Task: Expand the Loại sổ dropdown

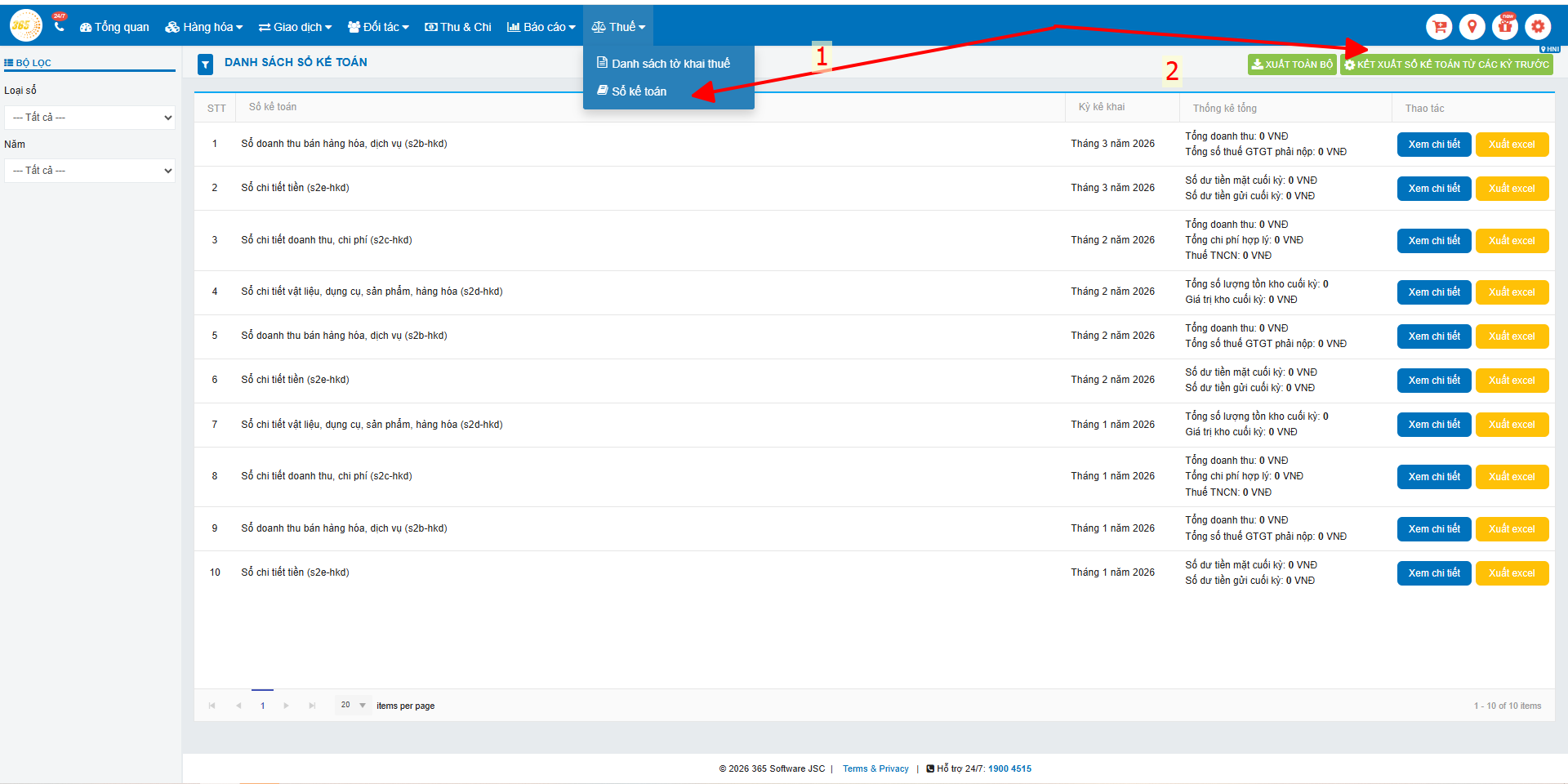Action: (90, 118)
